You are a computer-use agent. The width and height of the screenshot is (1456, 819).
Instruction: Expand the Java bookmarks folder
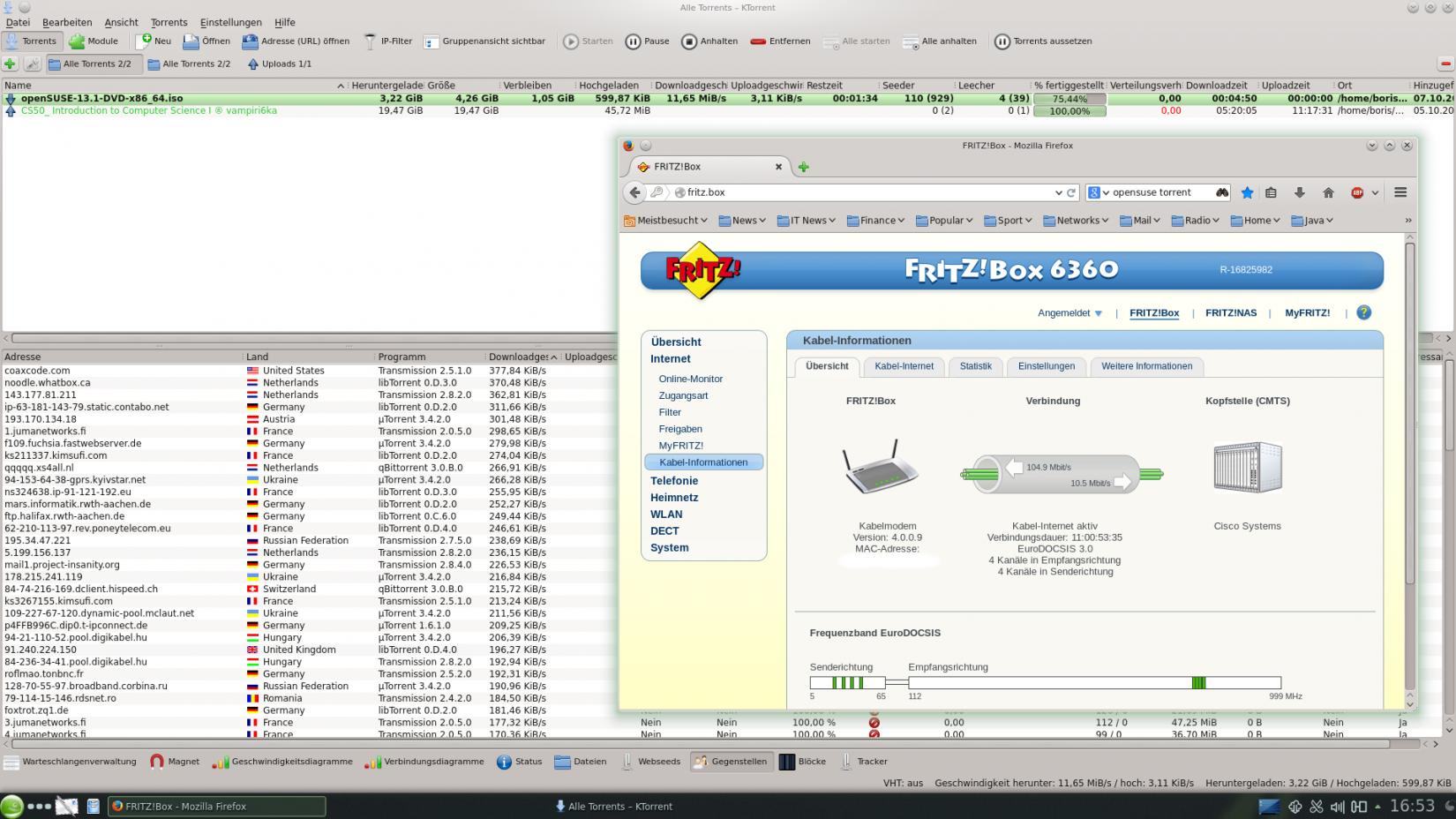pos(1311,221)
